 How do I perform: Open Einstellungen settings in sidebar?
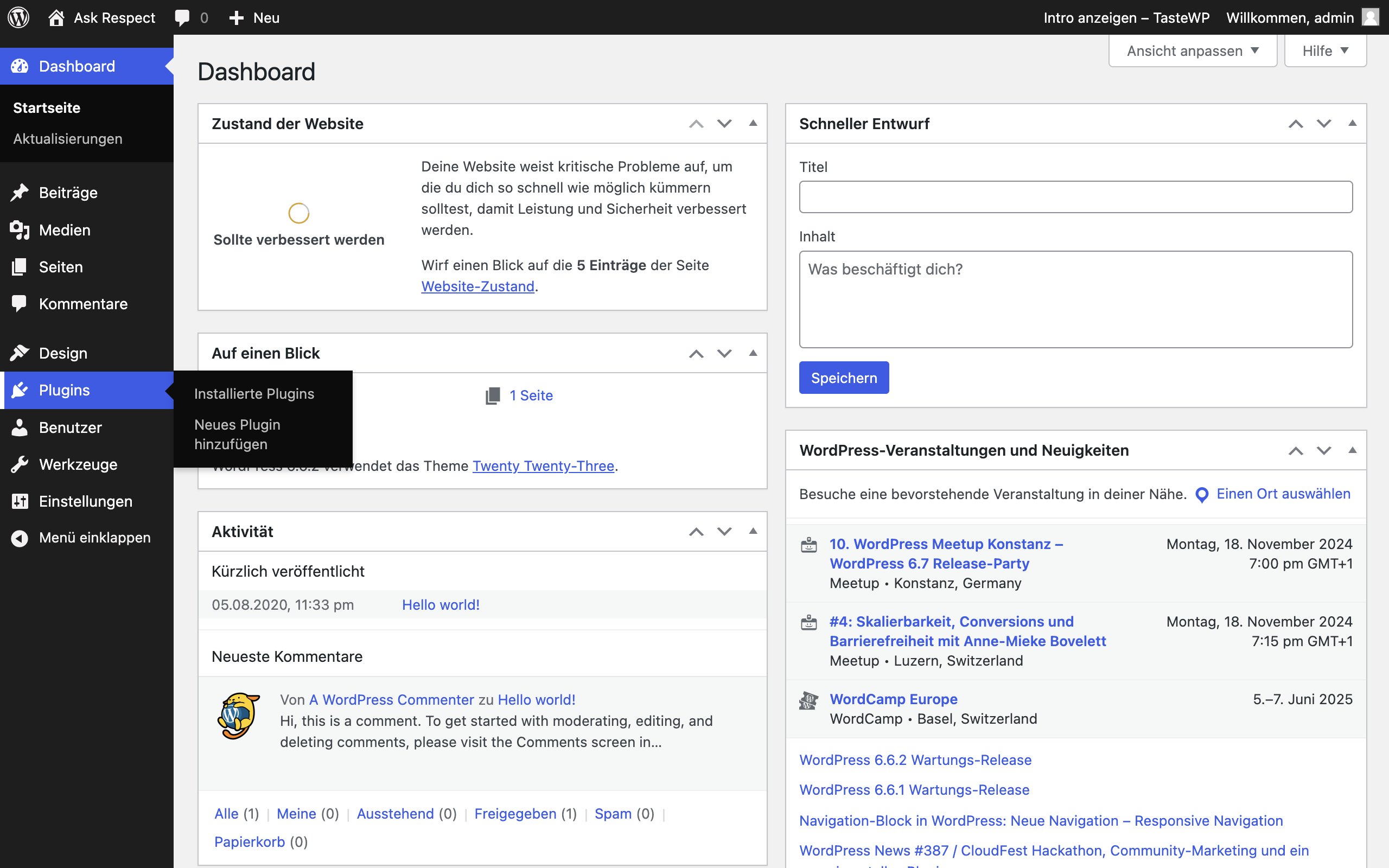pos(85,501)
